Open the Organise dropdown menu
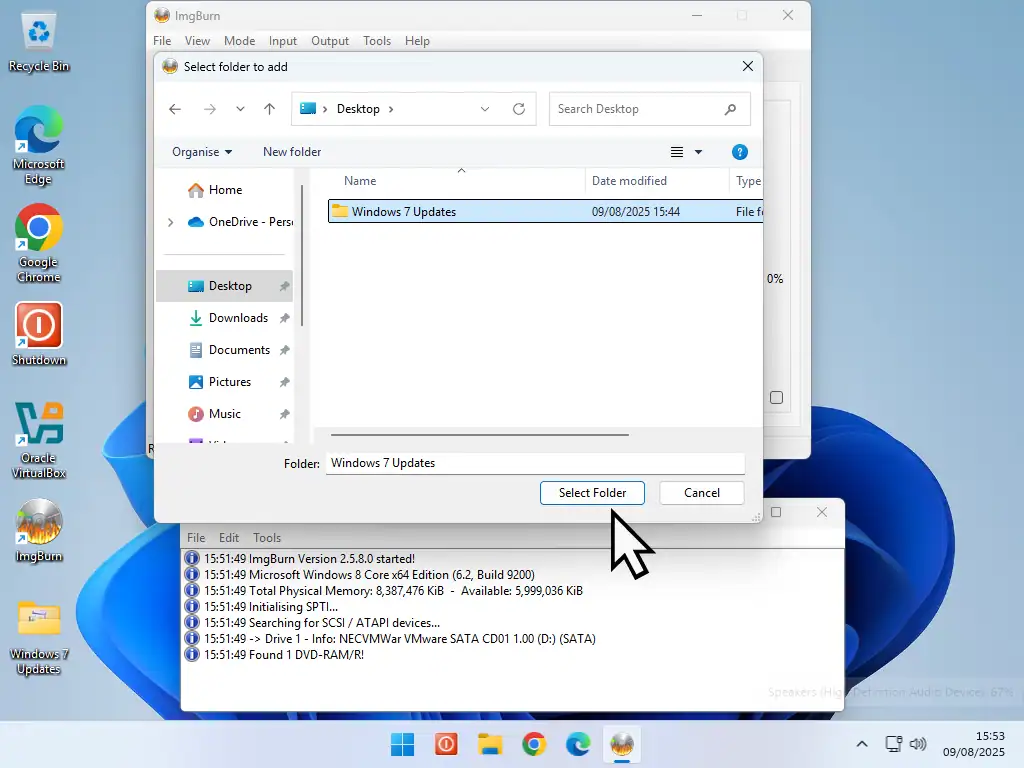1024x768 pixels. (x=201, y=152)
